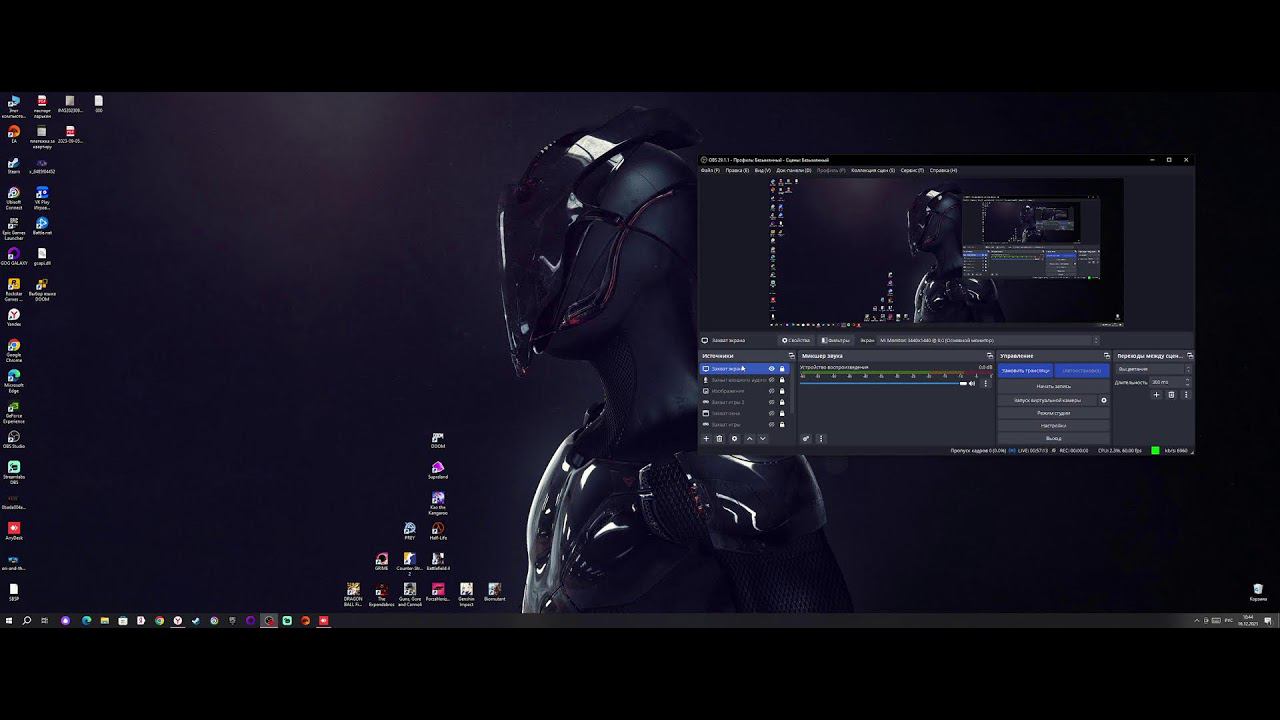Toggle lock on the audio input capture source
This screenshot has height=720, width=1280.
tap(782, 380)
